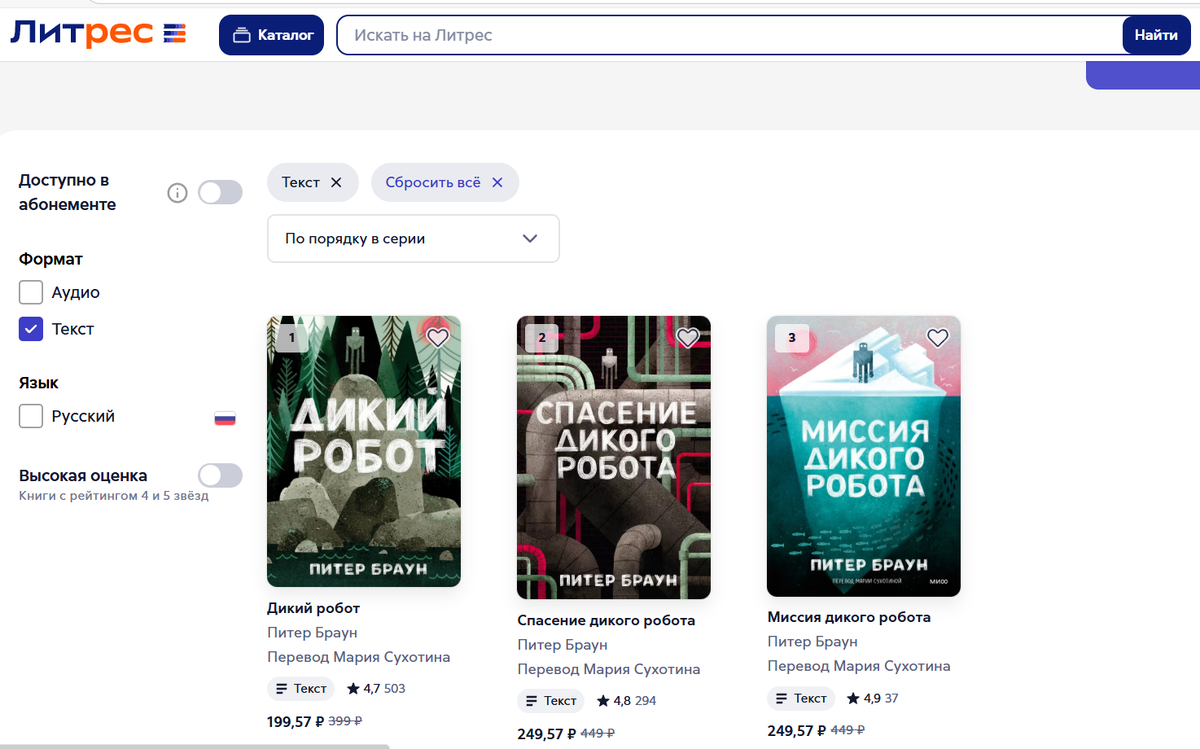Click the Текст format badge under Миссия дикого робота

tap(800, 698)
